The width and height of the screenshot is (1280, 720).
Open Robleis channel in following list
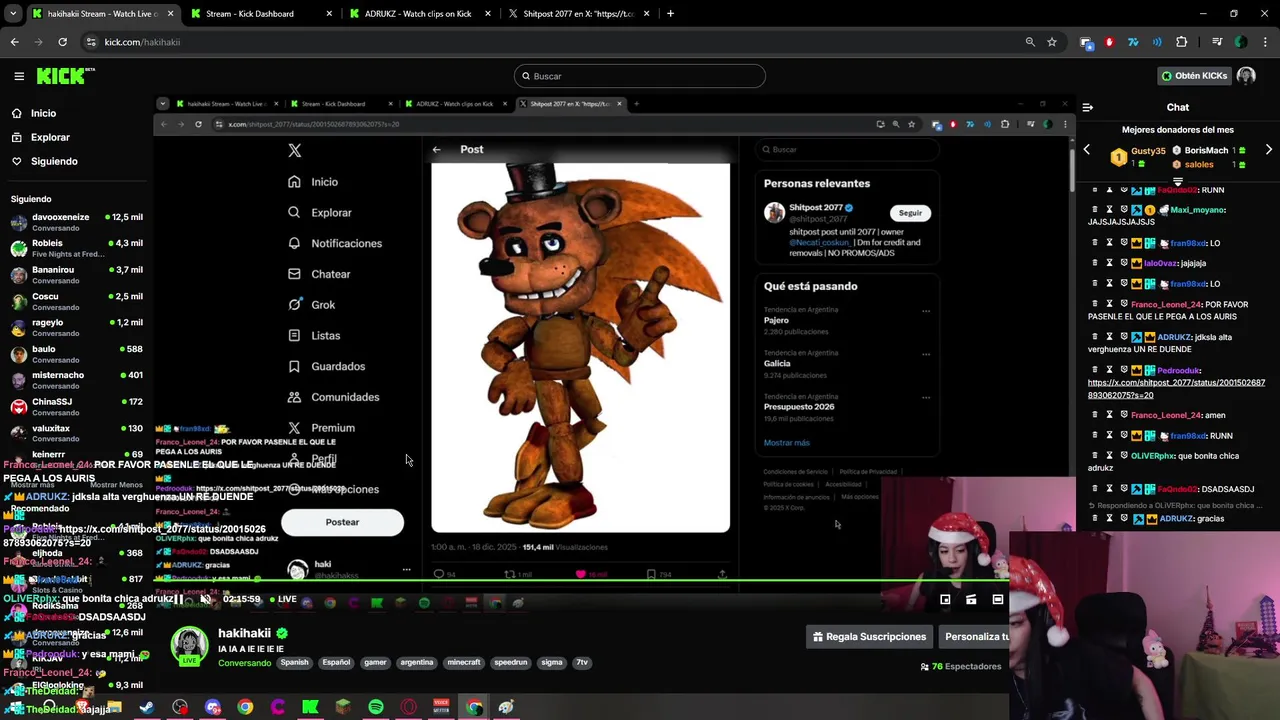[x=76, y=248]
